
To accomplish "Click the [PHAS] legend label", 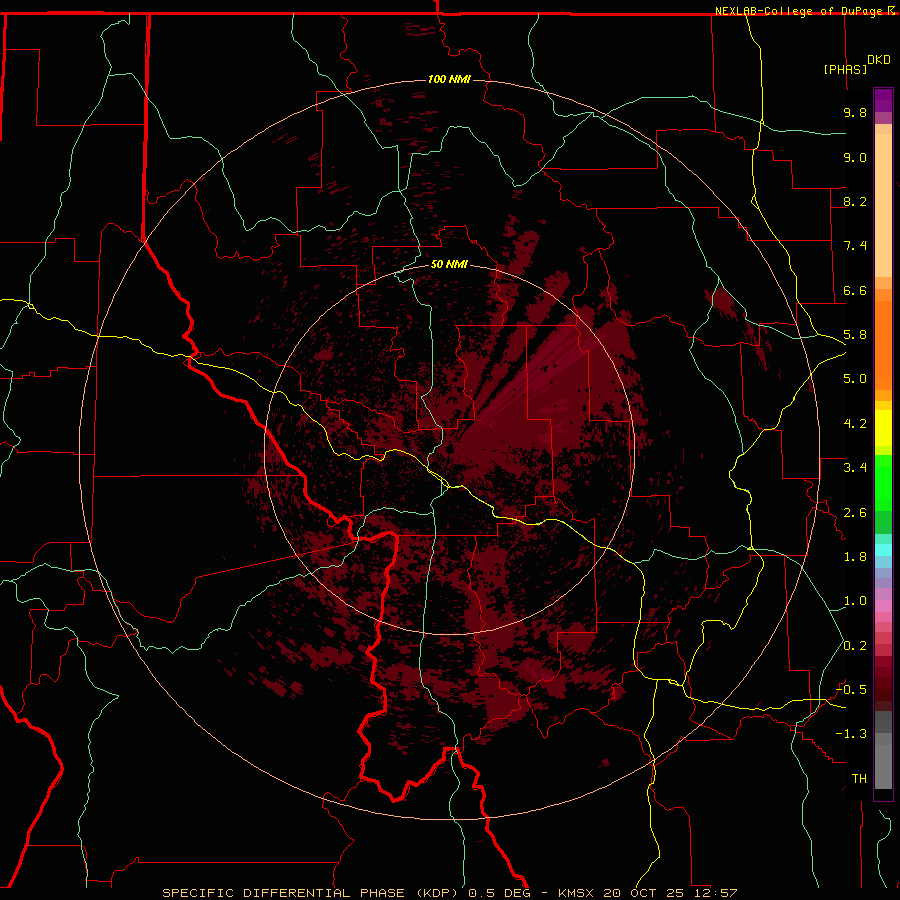I will 845,69.
